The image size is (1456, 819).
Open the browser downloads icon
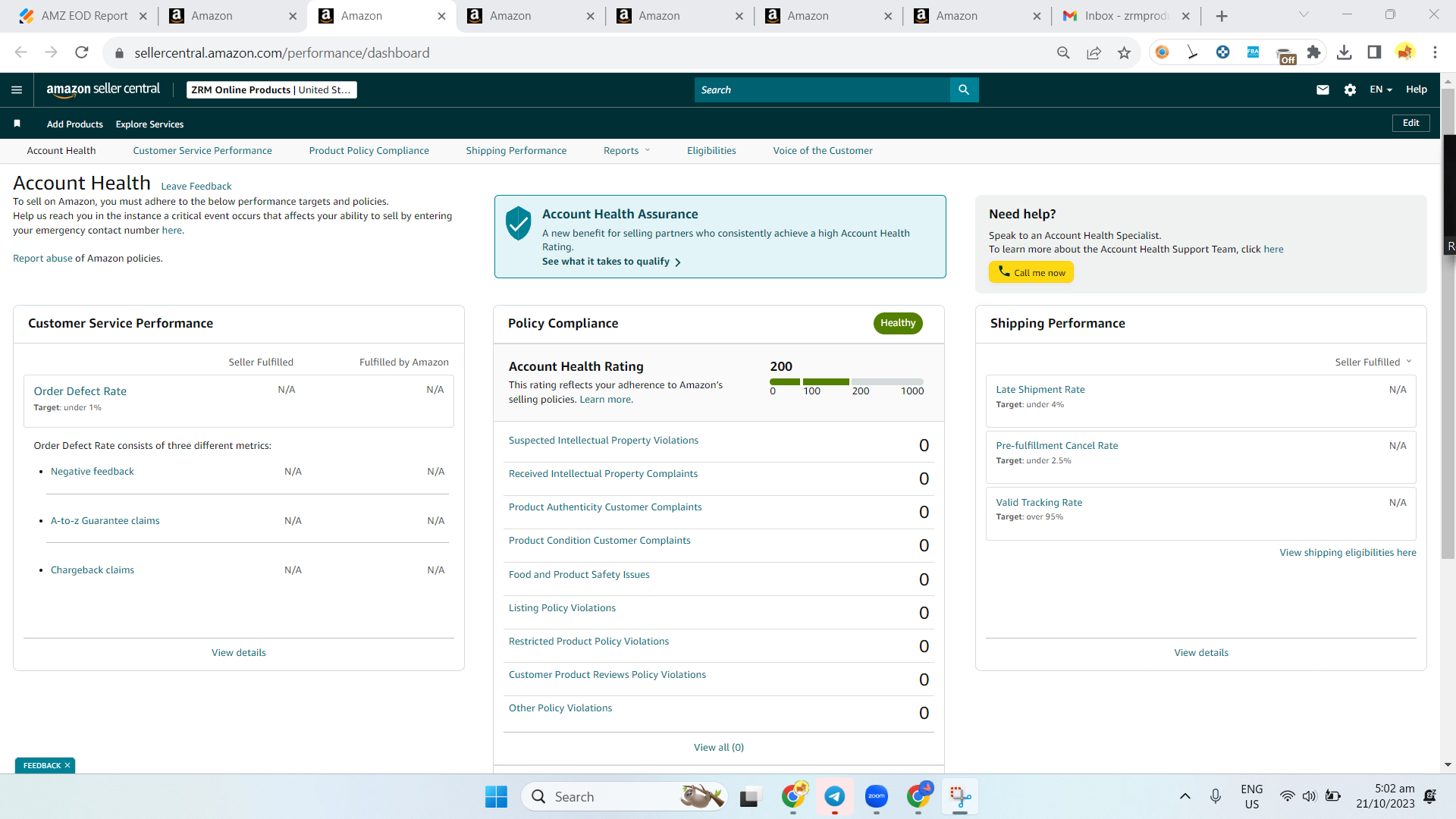(x=1344, y=52)
